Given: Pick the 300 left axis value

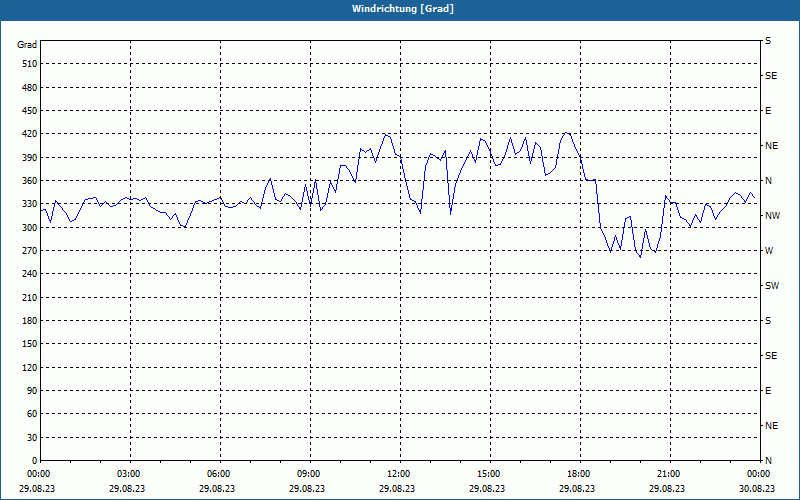Looking at the screenshot, I should [30, 228].
